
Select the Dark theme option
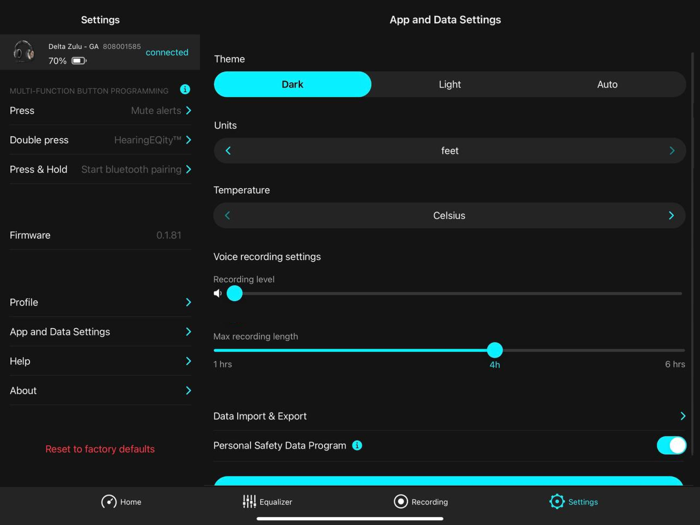pyautogui.click(x=292, y=84)
